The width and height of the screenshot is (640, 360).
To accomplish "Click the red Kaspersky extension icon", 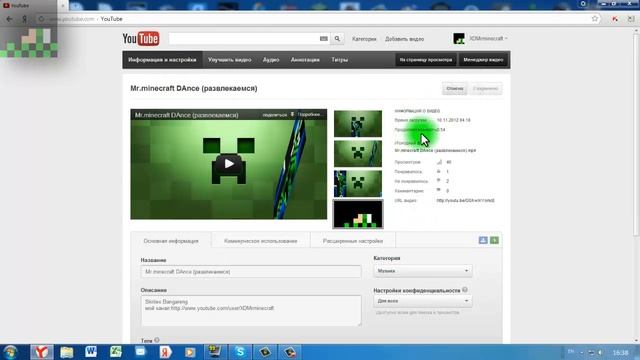I will coord(615,19).
